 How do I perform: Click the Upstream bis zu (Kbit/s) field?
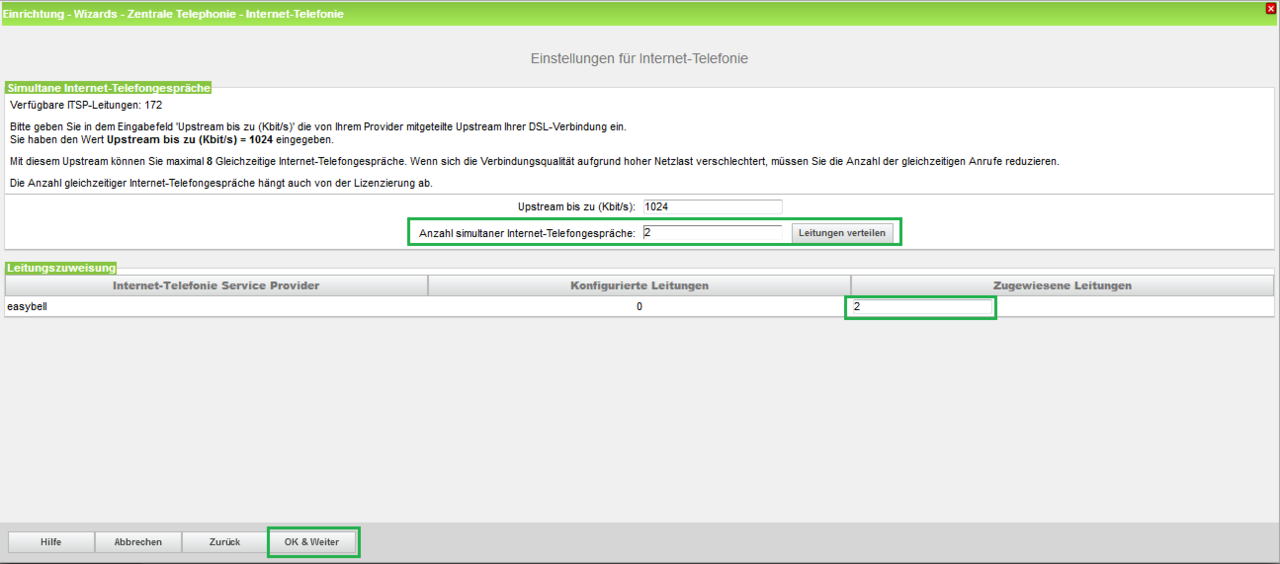point(712,207)
